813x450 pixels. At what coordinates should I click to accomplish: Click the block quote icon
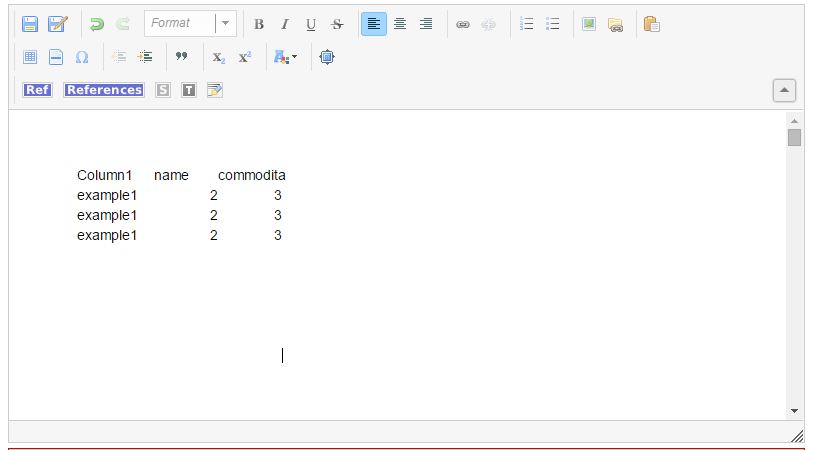point(181,57)
